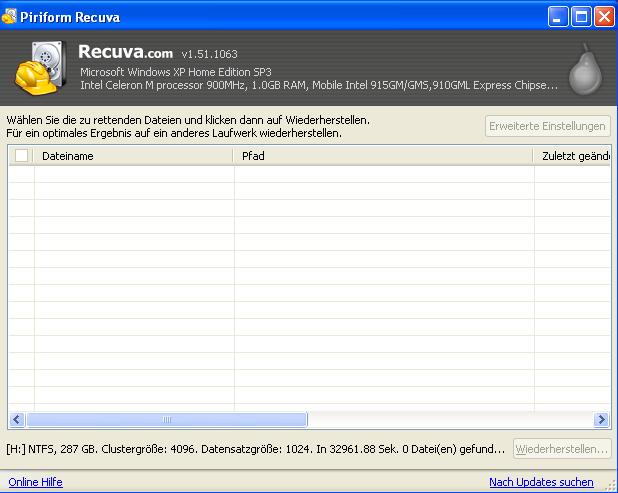Open the Online Hilfe link
Screen dimensions: 618x493
pos(35,482)
